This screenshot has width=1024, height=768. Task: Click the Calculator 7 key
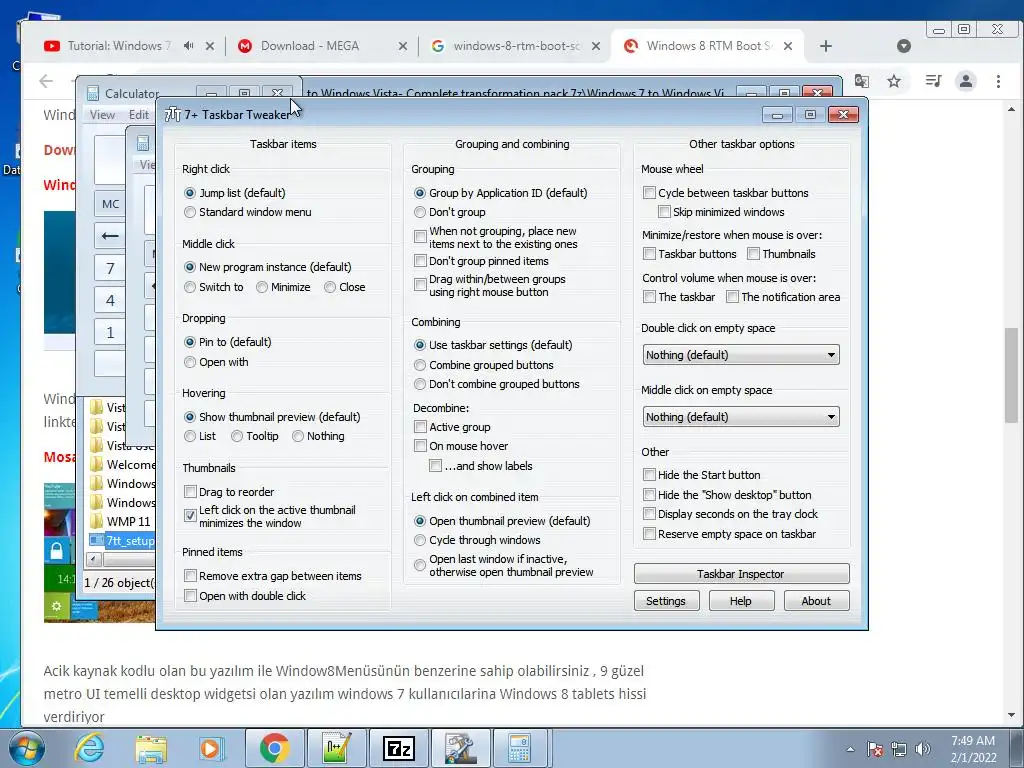(x=110, y=268)
